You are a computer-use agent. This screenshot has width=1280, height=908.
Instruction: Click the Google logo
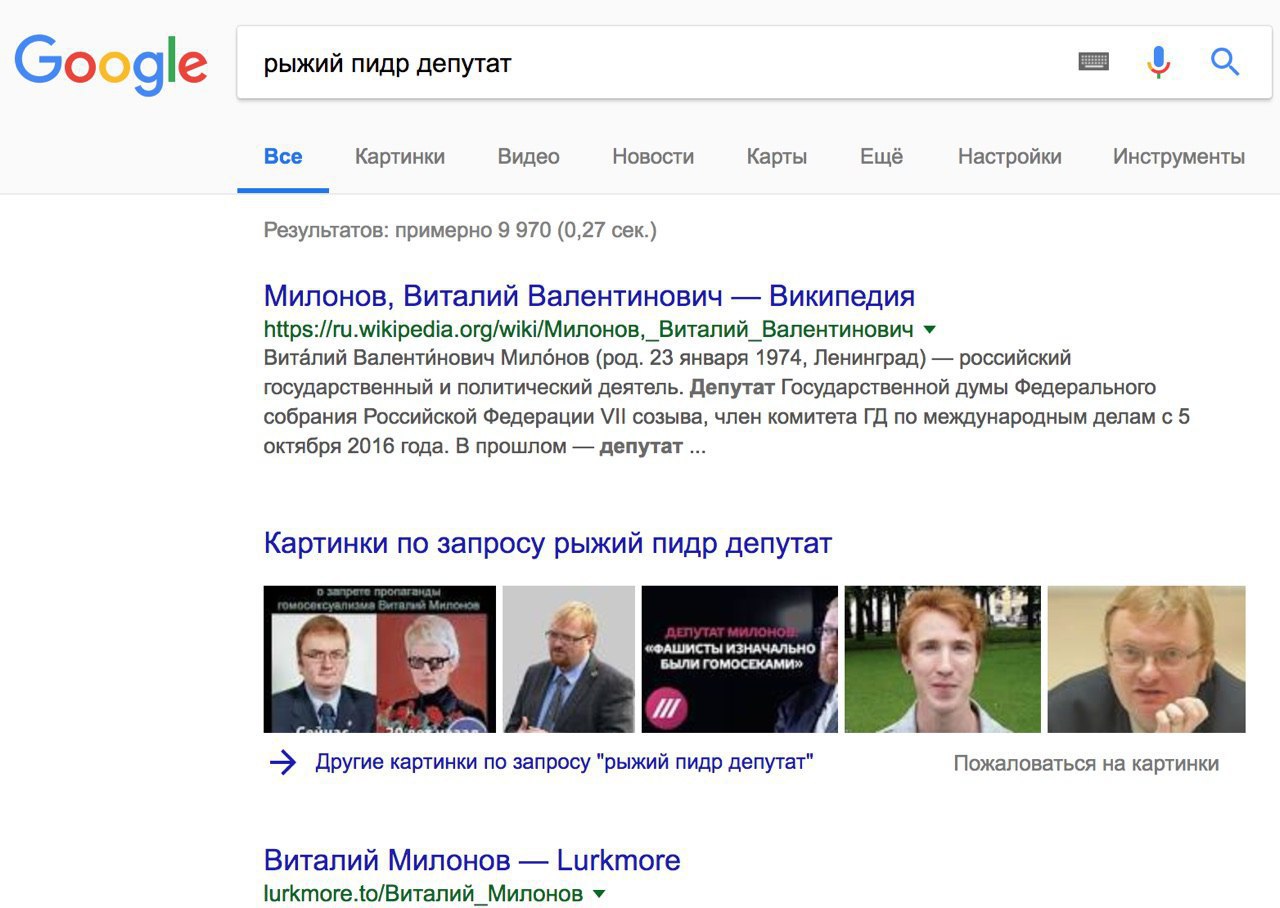111,63
